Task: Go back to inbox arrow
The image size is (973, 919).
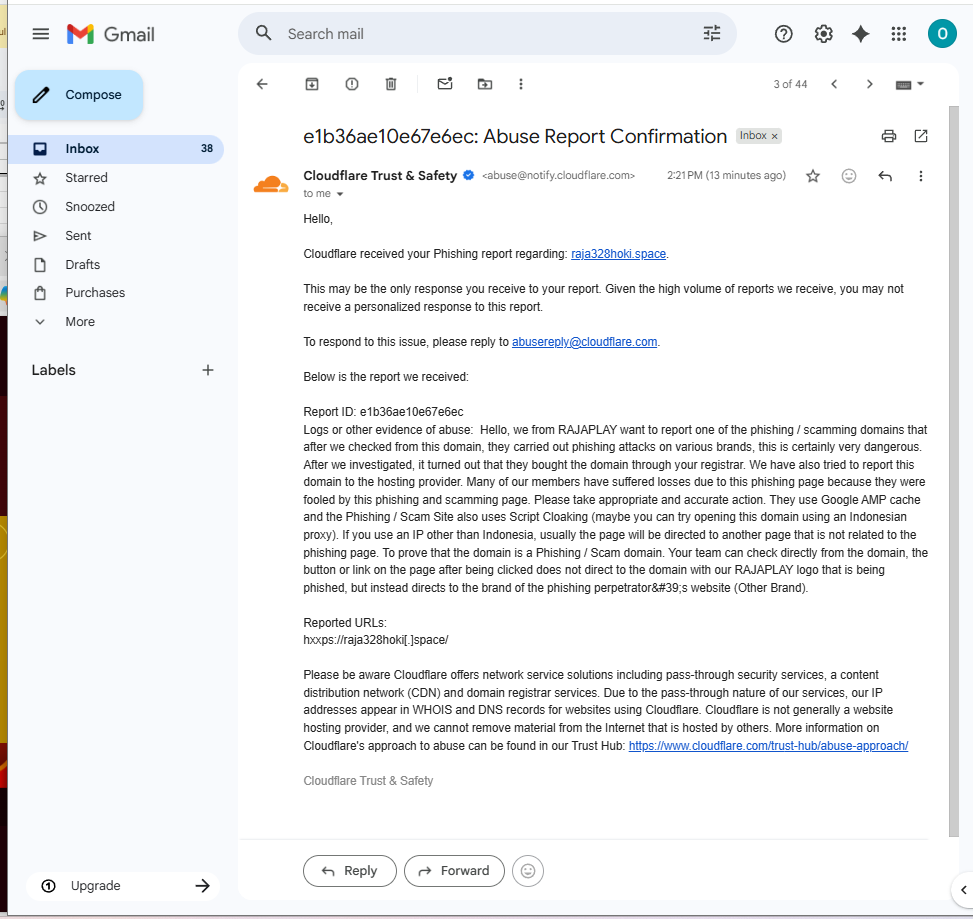Action: coord(262,84)
